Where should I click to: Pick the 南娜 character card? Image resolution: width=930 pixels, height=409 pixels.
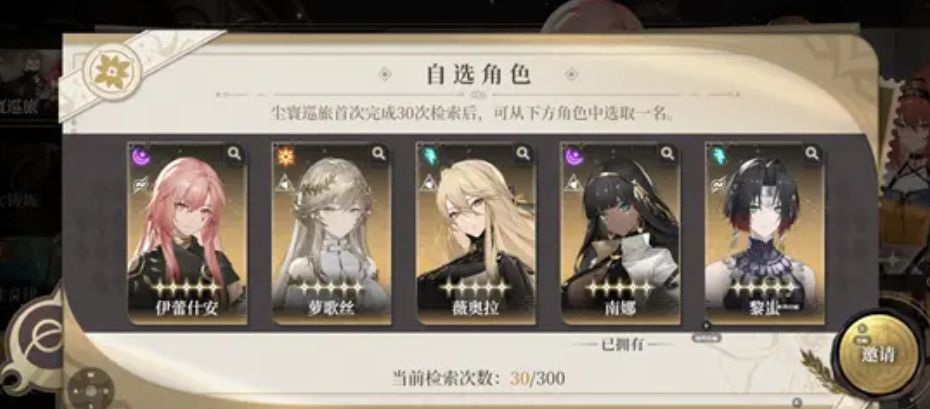[x=620, y=233]
